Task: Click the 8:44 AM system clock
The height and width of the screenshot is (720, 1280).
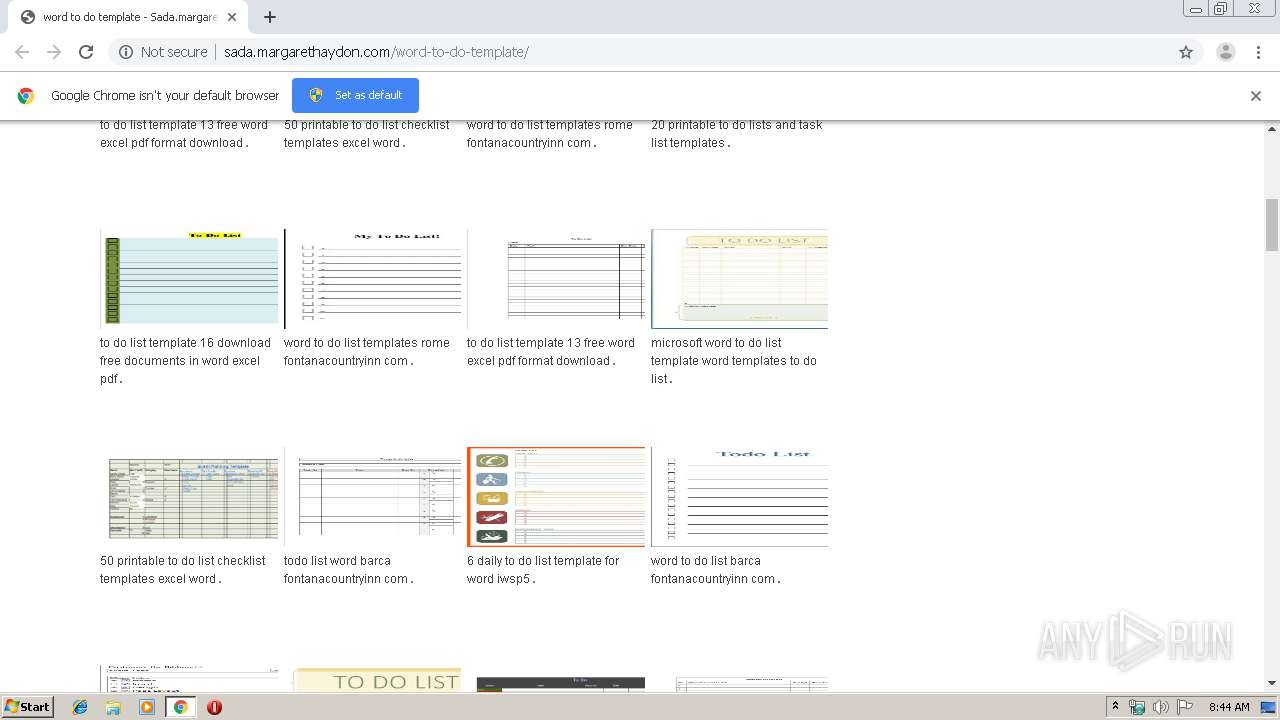Action: coord(1229,707)
